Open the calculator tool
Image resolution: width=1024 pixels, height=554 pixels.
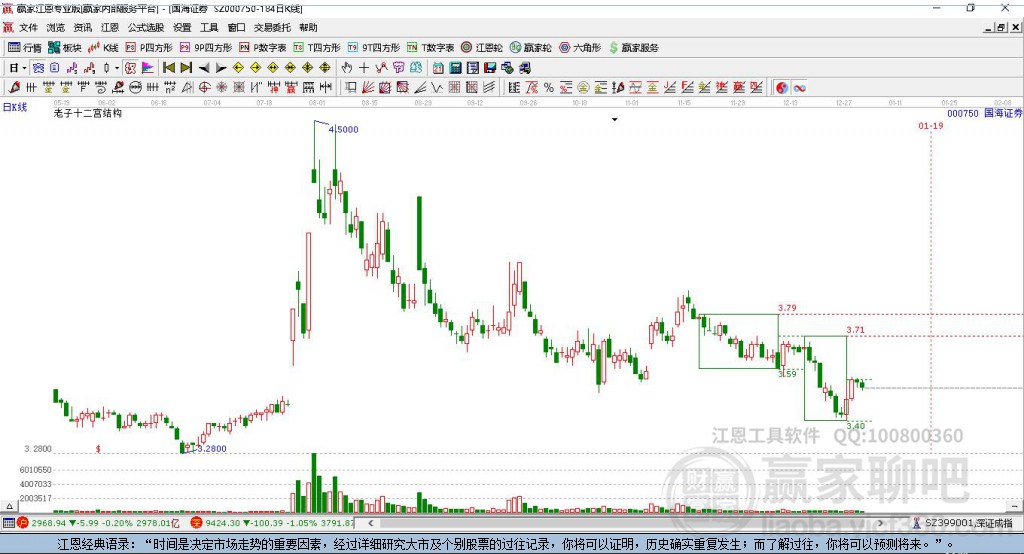point(456,68)
